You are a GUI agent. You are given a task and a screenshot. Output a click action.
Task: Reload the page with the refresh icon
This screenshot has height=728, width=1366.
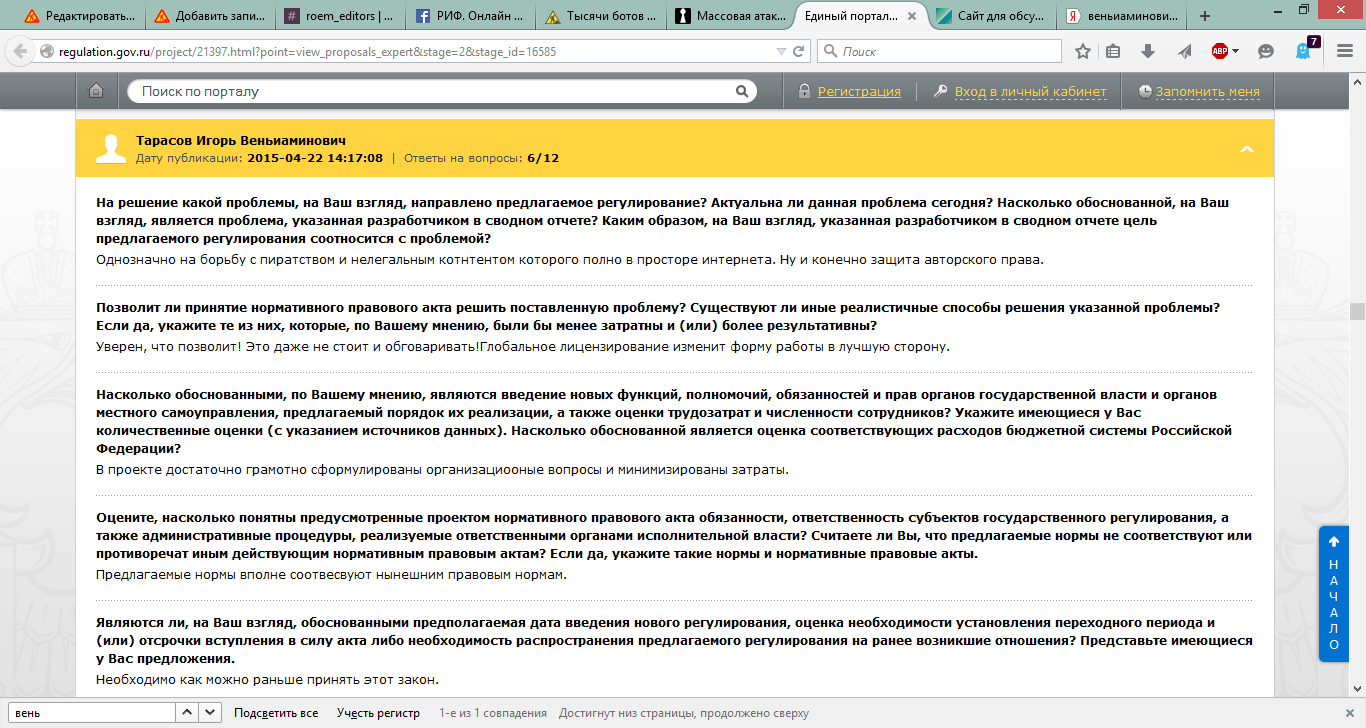coord(799,51)
